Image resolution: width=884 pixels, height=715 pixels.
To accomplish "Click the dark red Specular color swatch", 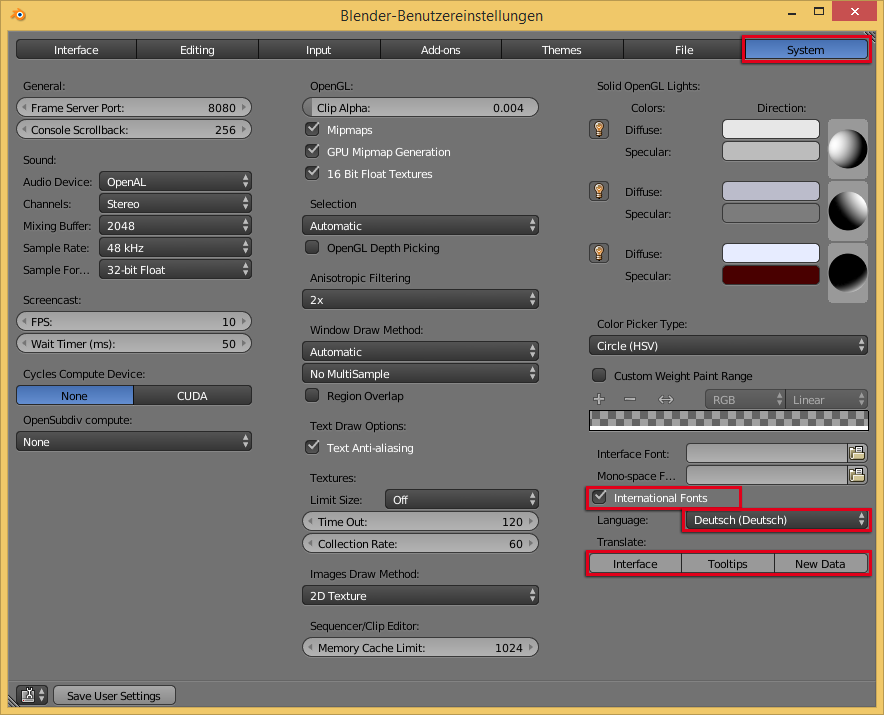I will point(770,275).
